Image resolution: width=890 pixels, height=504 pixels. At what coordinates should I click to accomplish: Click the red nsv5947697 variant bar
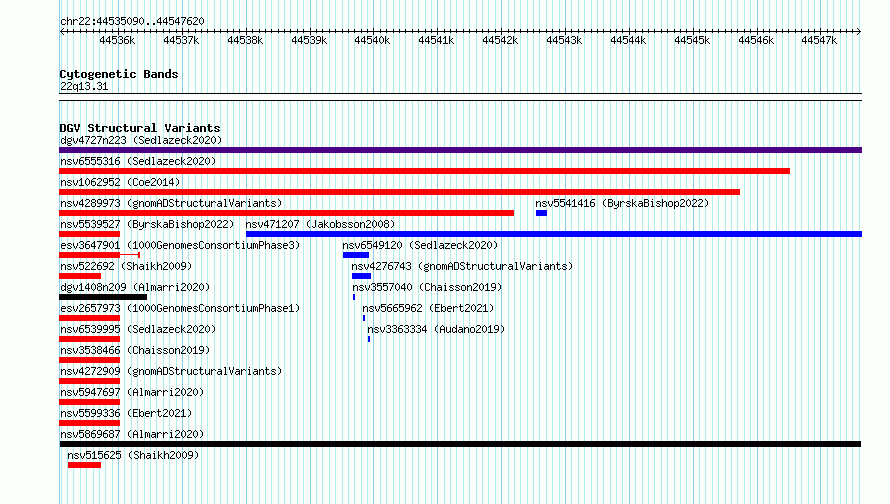click(x=90, y=402)
